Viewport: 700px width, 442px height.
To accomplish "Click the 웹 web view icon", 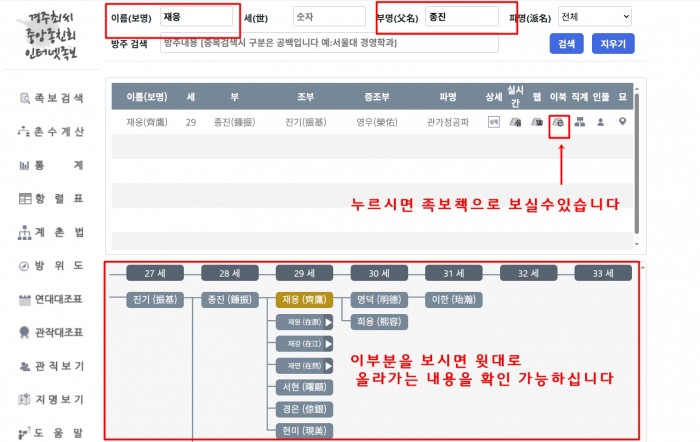I will pyautogui.click(x=537, y=122).
